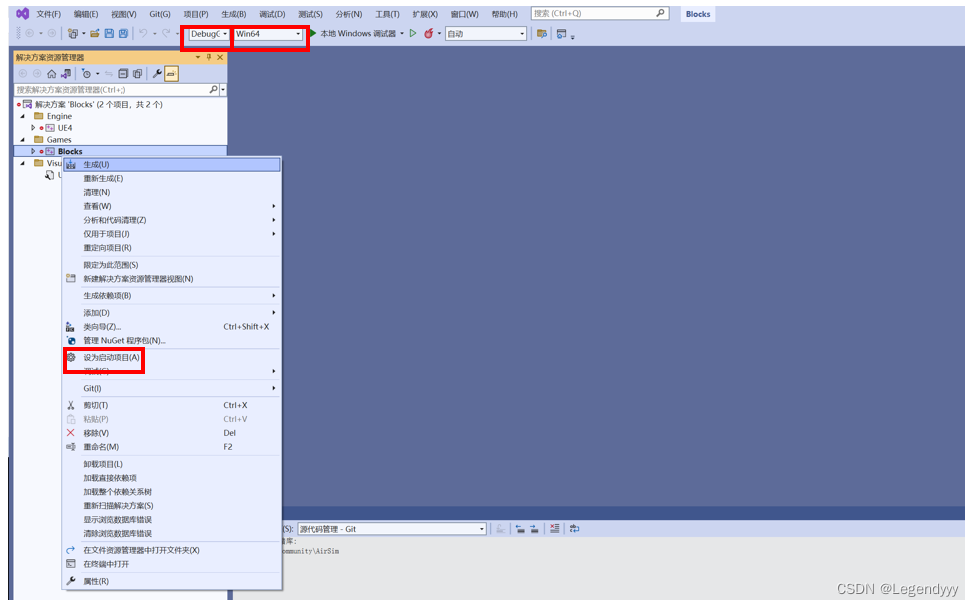Open 属性(R) from the context menu

tap(172, 581)
